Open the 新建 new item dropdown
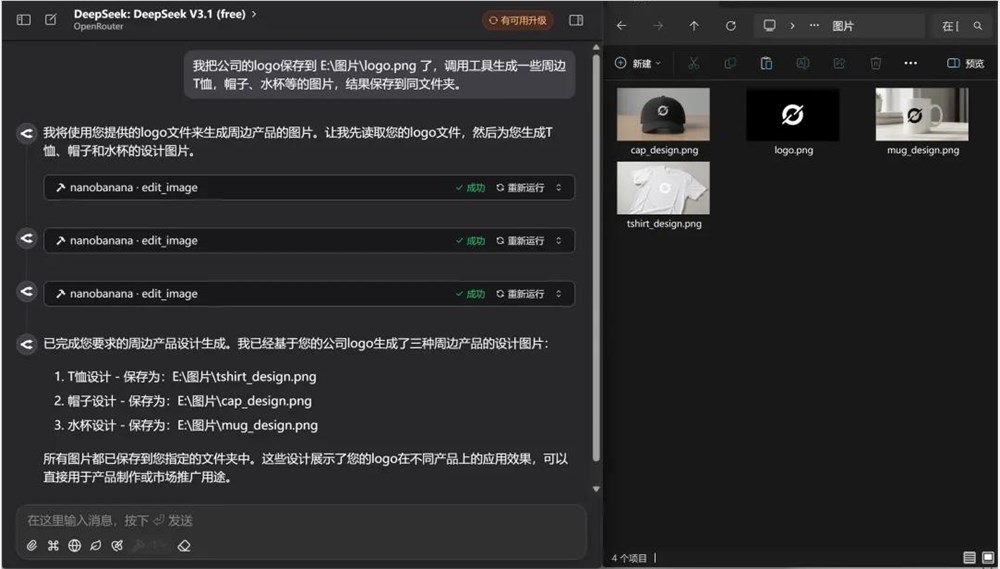 637,63
